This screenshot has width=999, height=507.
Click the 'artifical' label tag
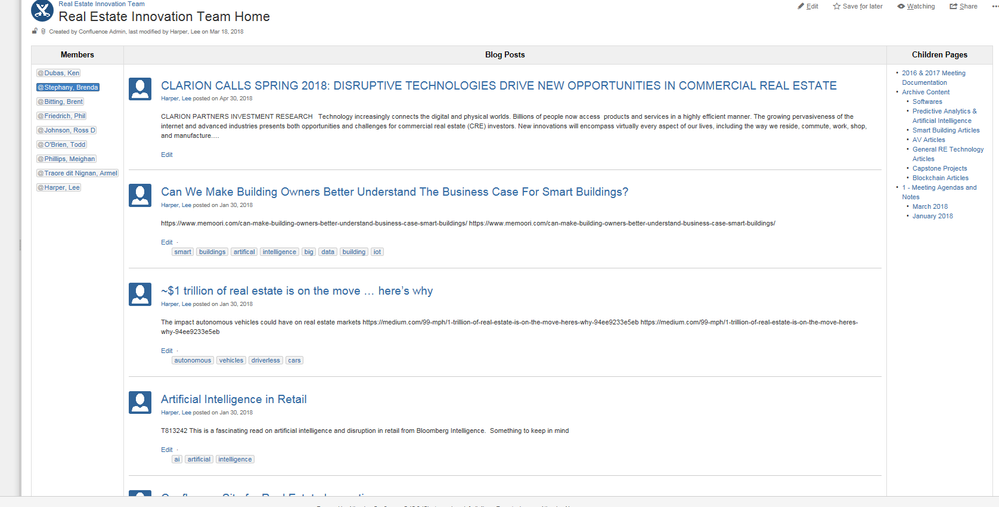click(x=244, y=252)
